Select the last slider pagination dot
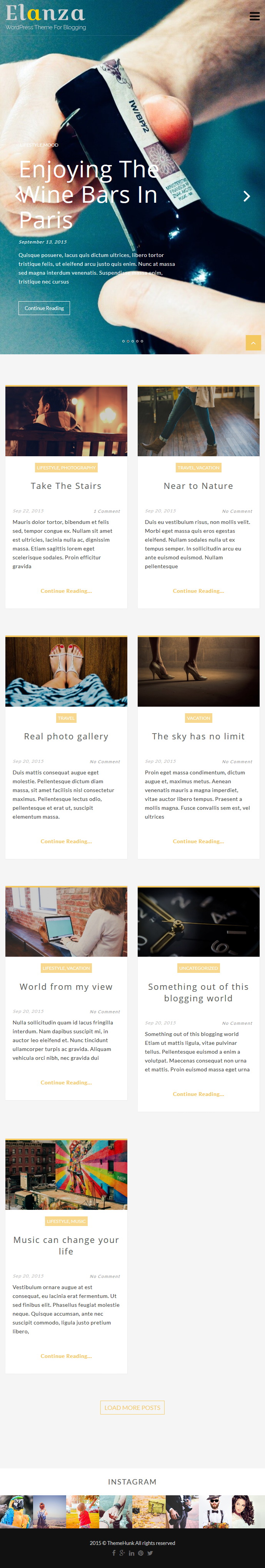Image resolution: width=265 pixels, height=1568 pixels. click(x=142, y=341)
